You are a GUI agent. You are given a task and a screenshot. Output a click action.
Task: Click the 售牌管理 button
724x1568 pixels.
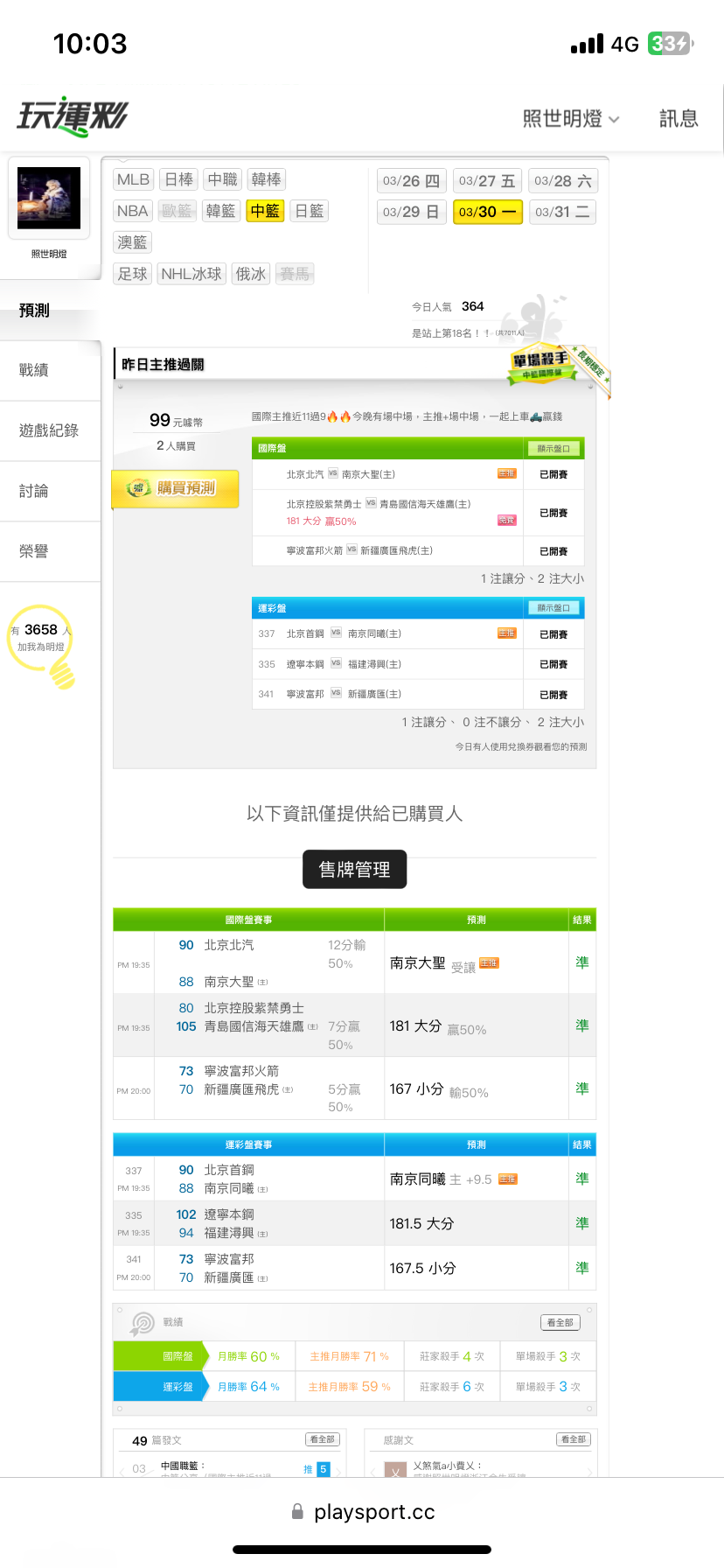pyautogui.click(x=355, y=869)
